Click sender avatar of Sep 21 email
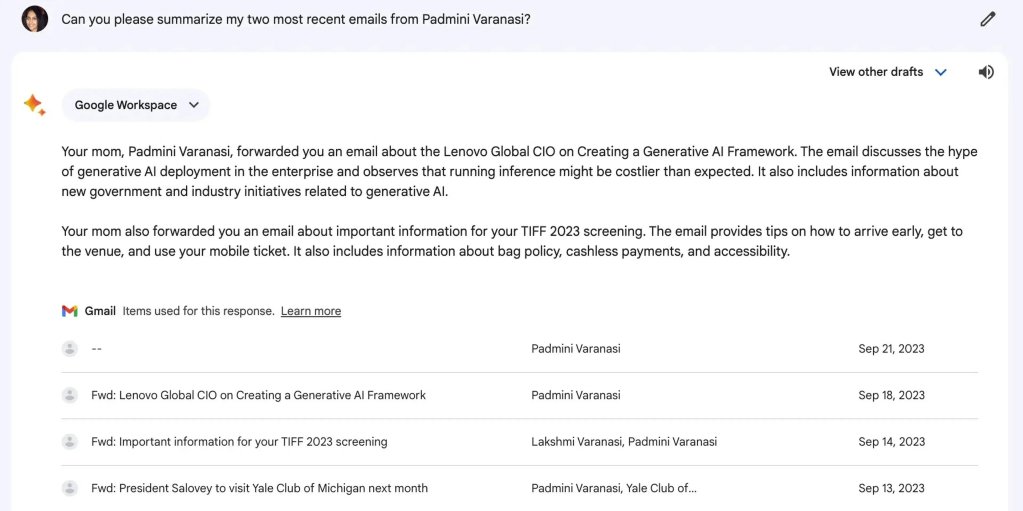Screen dimensions: 1023x511 (x=70, y=349)
